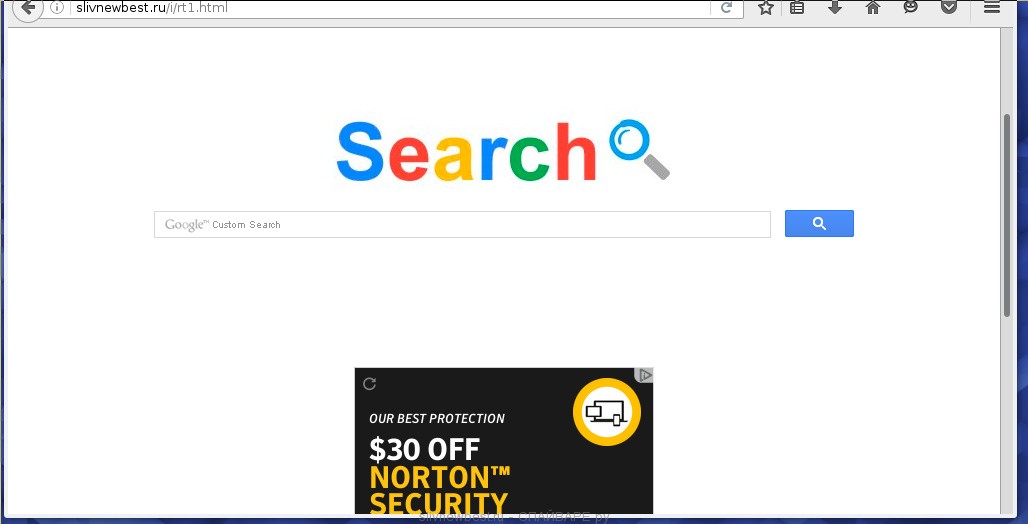Bookmark this page with the star icon
Viewport: 1028px width, 524px height.
pyautogui.click(x=766, y=8)
